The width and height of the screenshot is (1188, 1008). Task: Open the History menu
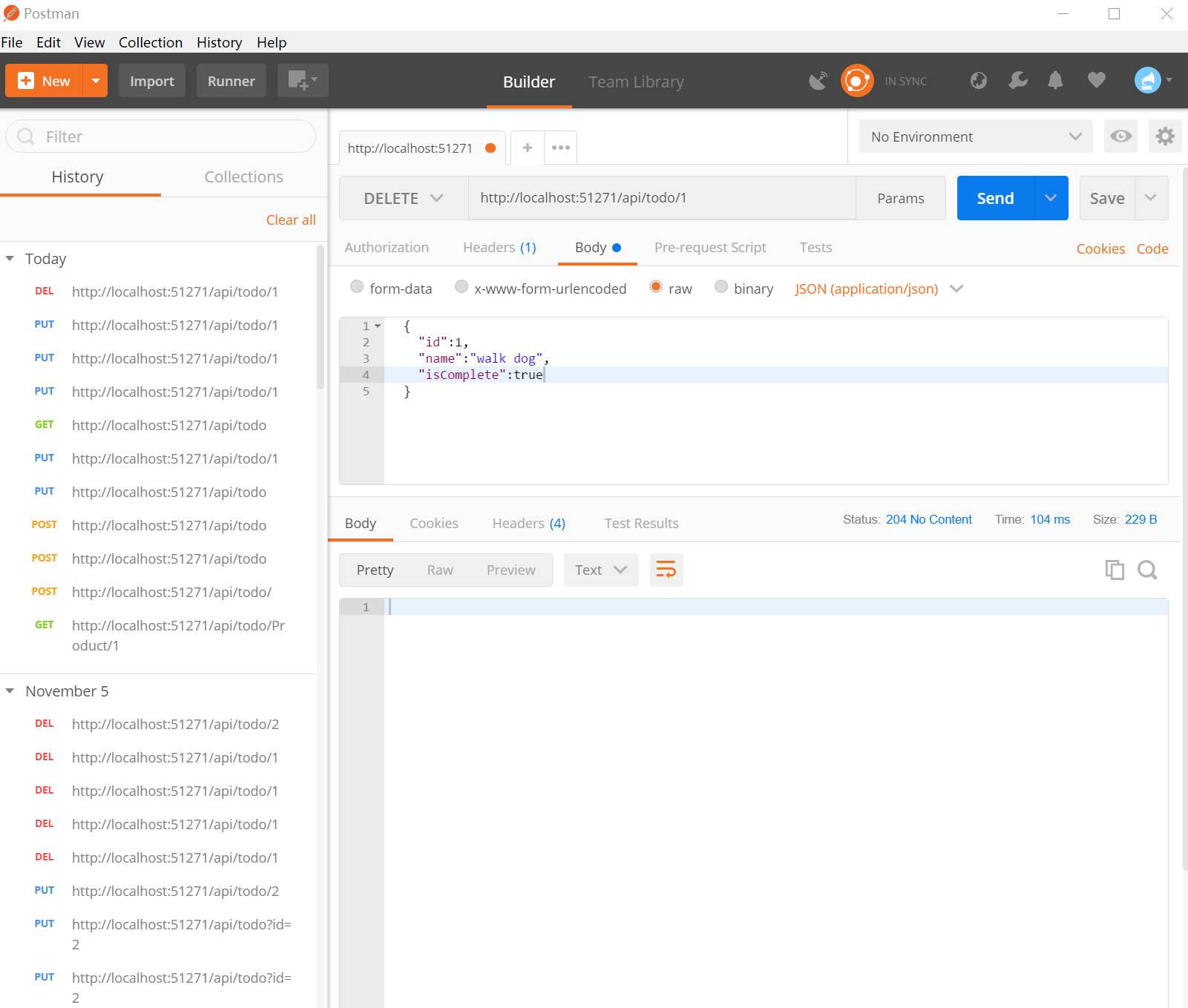(219, 42)
